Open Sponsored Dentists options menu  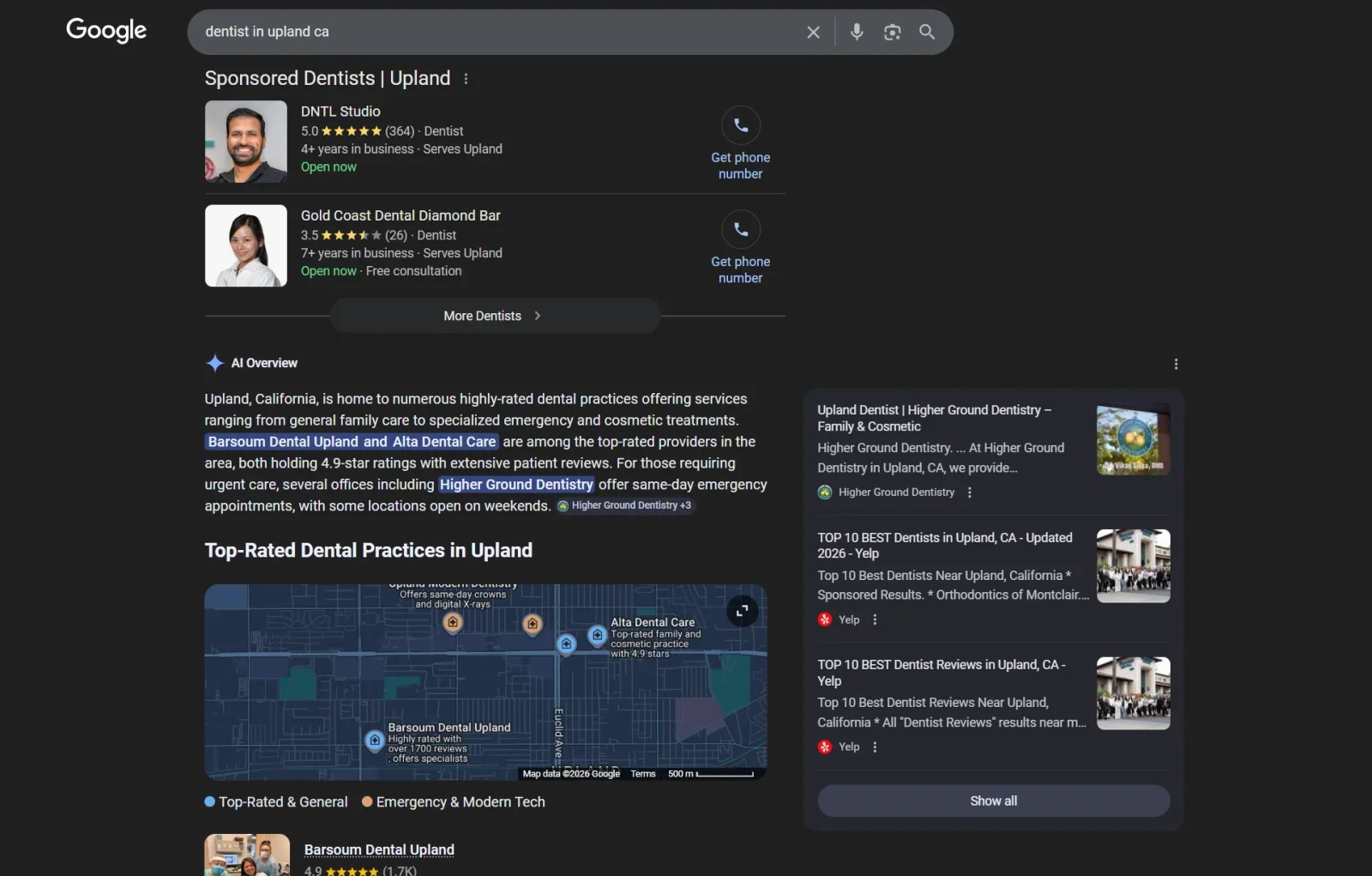pyautogui.click(x=466, y=79)
